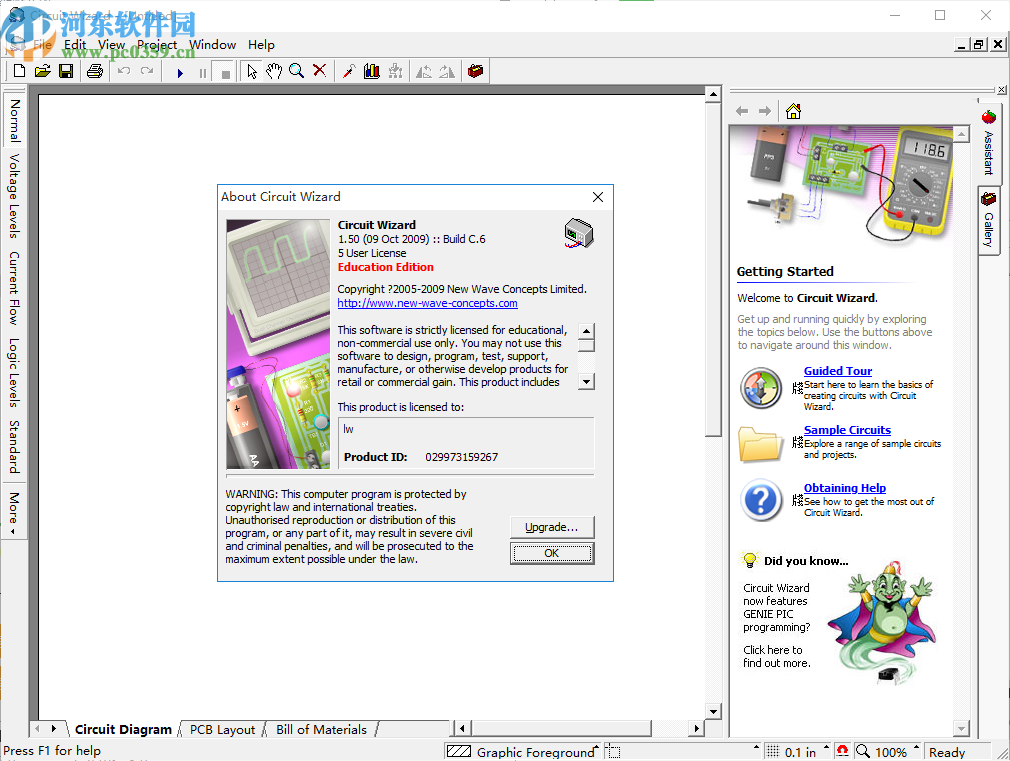Print the document with the printer icon
The image size is (1010, 761).
pyautogui.click(x=95, y=71)
